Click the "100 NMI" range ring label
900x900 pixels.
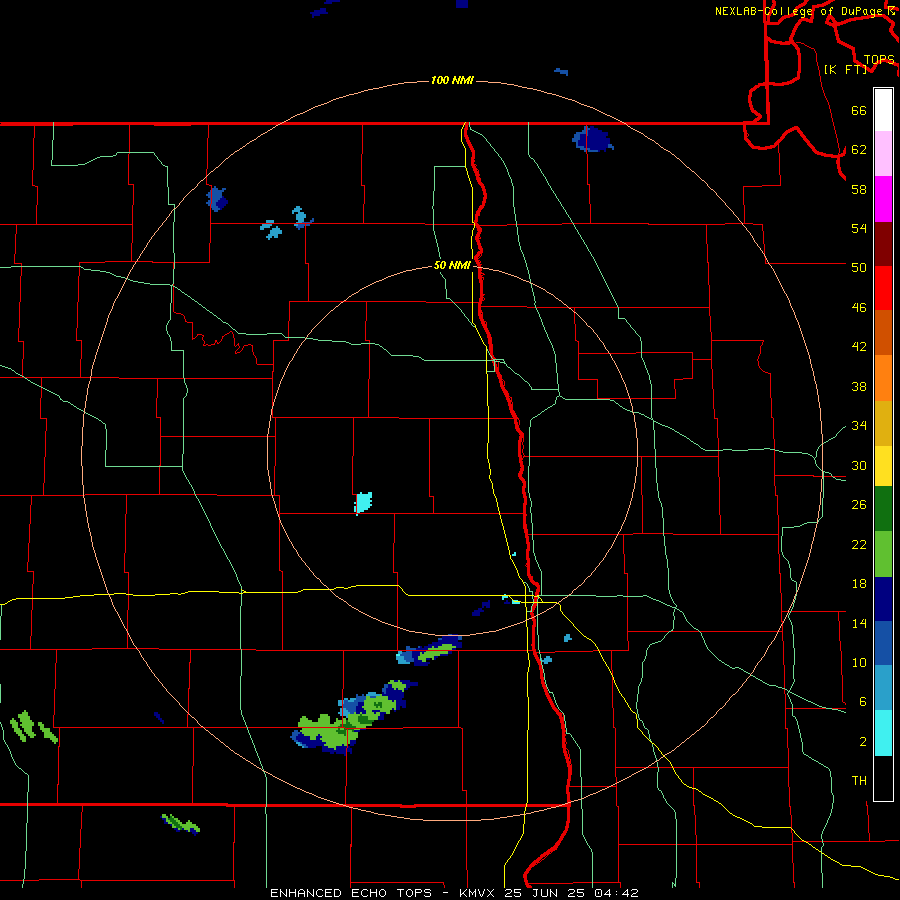[452, 80]
